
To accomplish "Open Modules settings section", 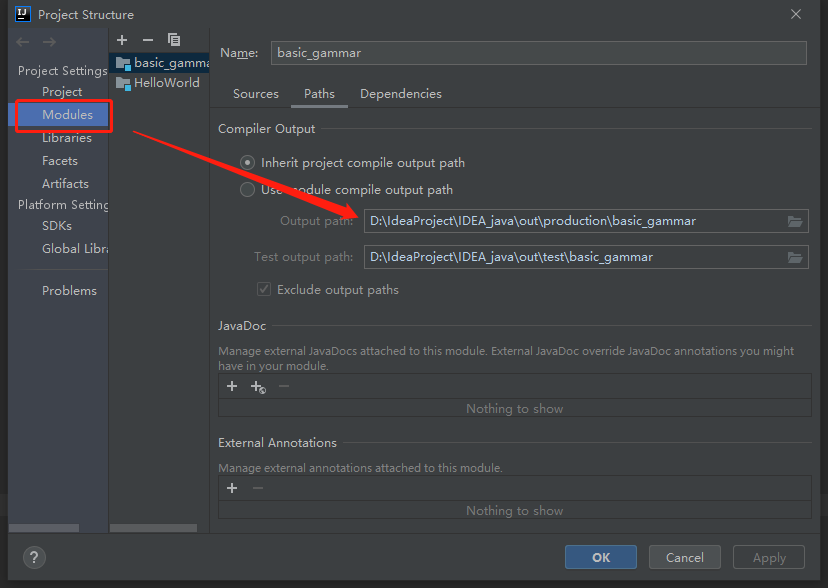I will (x=58, y=115).
